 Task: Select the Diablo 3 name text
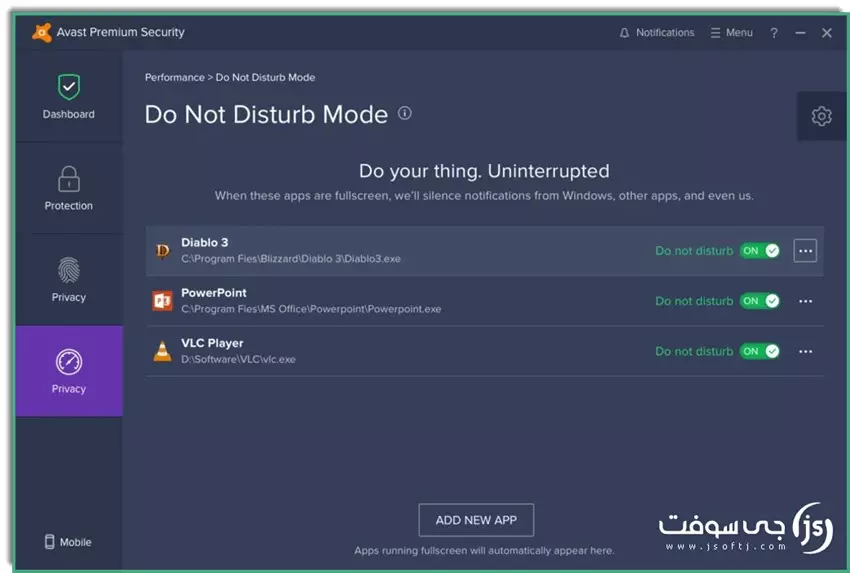(x=204, y=242)
